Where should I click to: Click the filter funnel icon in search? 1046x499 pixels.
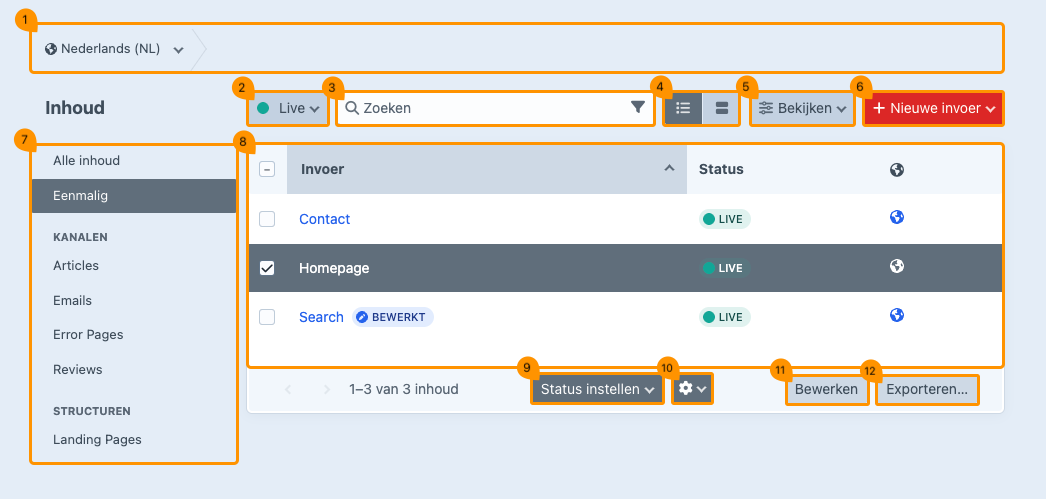pyautogui.click(x=638, y=108)
